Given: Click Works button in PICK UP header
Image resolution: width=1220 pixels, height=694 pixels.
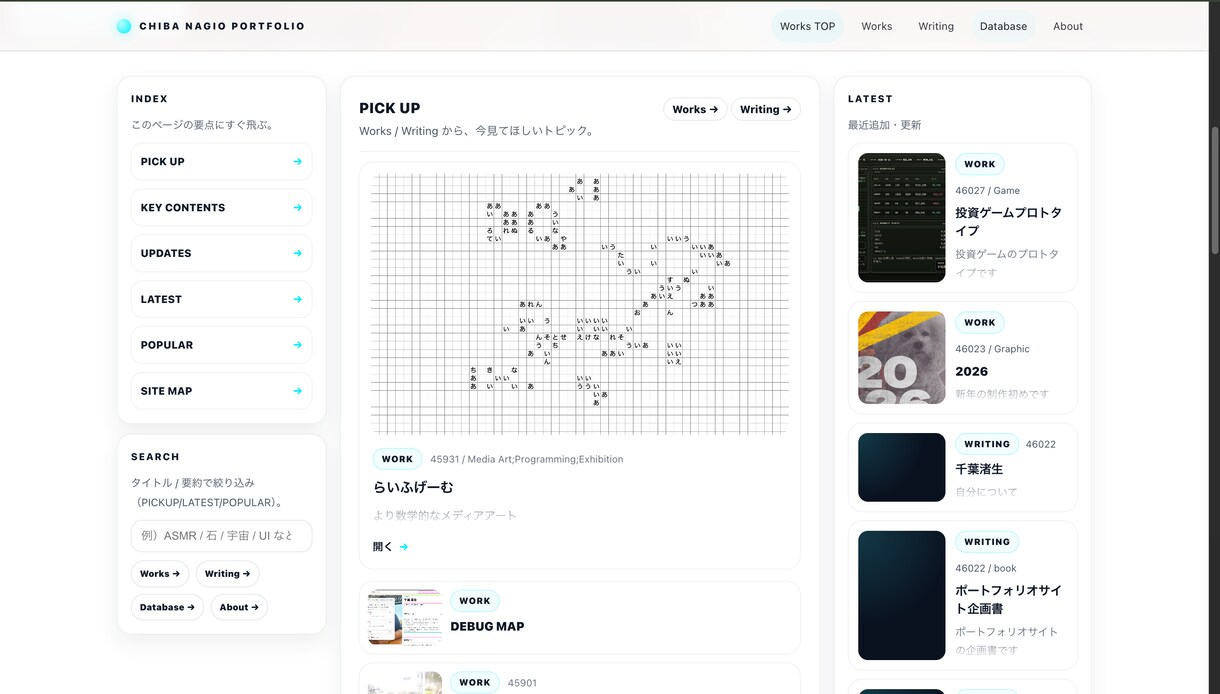Looking at the screenshot, I should click(695, 109).
